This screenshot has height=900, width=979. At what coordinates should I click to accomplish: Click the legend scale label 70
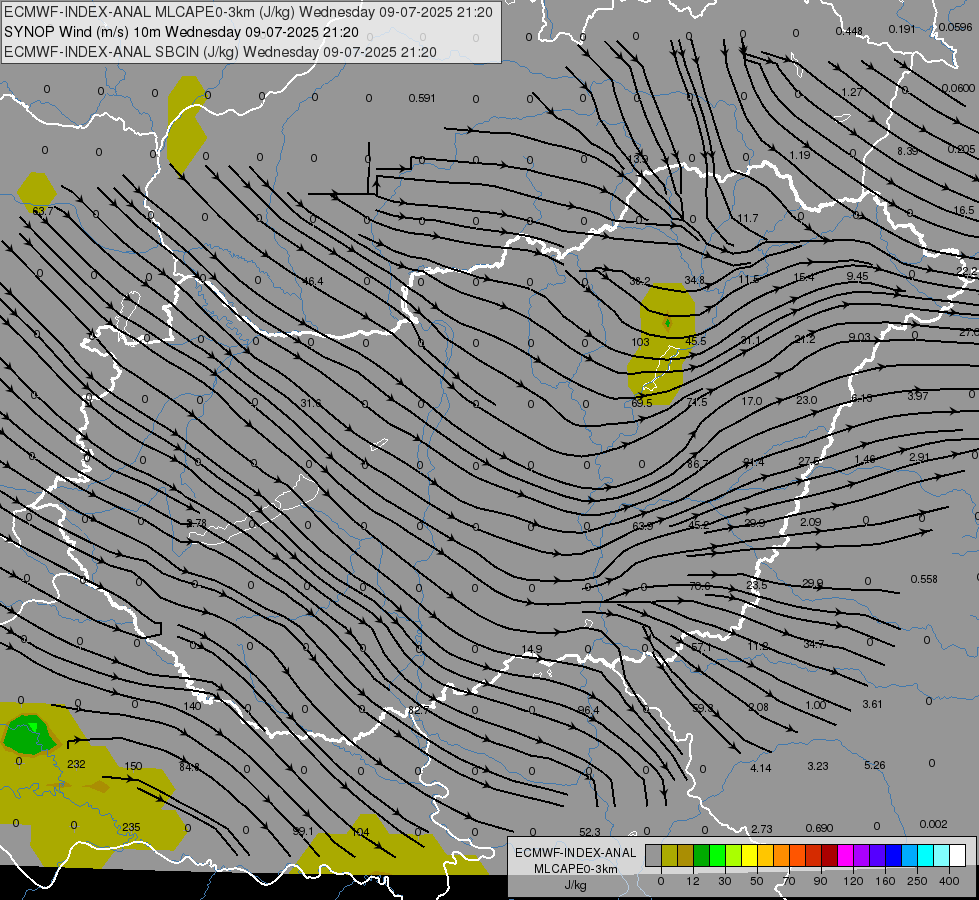[789, 881]
